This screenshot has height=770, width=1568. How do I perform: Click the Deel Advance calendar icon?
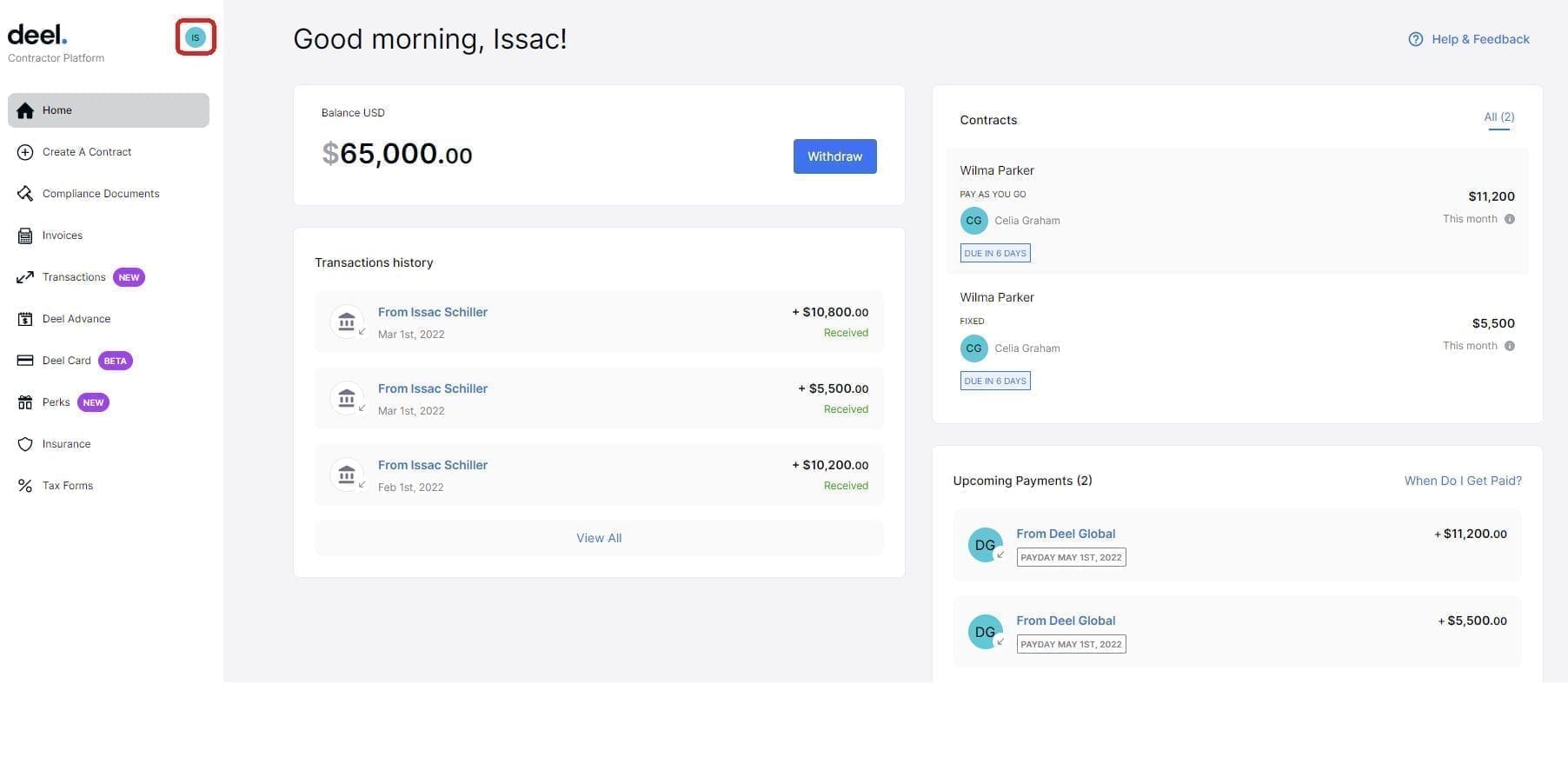pyautogui.click(x=25, y=319)
